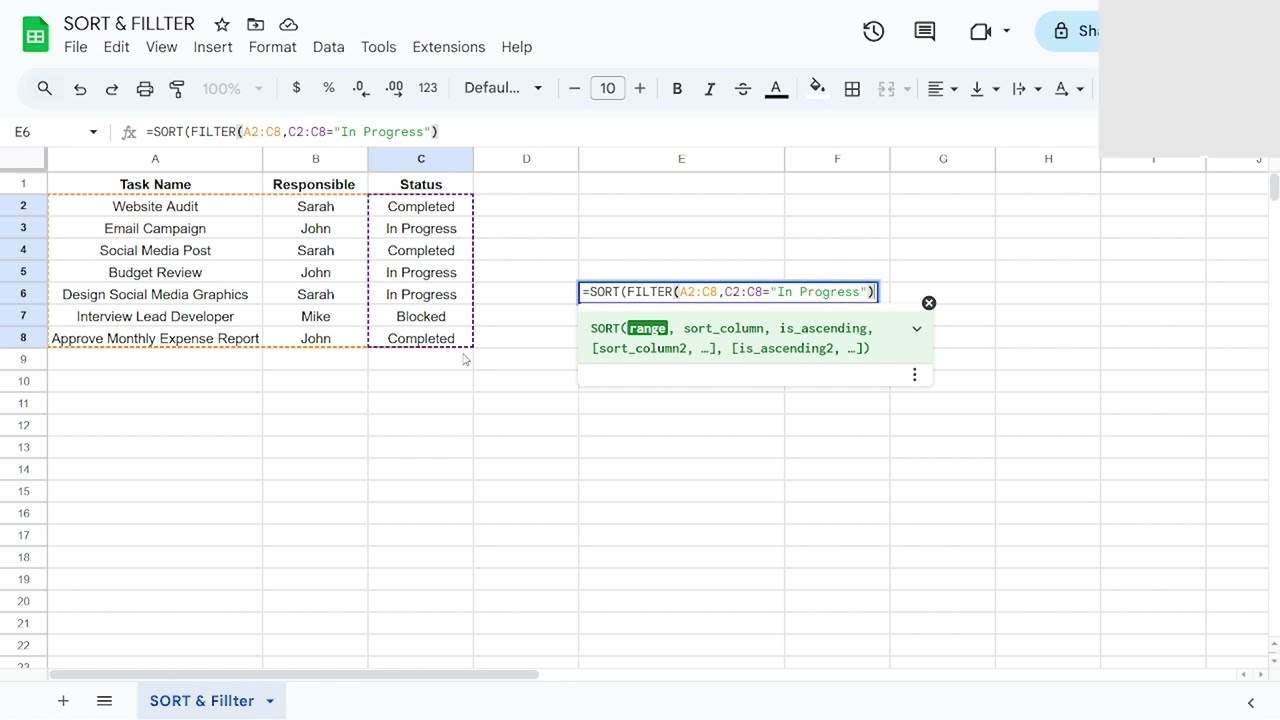
Task: Open the Name box dropdown arrow
Action: coord(93,132)
